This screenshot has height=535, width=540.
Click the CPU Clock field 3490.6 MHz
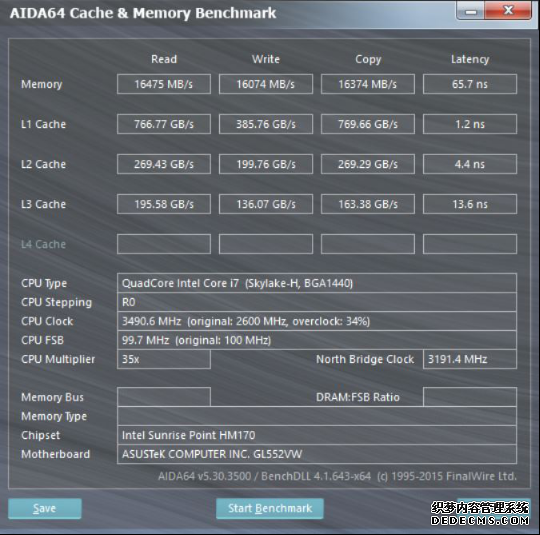coord(317,321)
